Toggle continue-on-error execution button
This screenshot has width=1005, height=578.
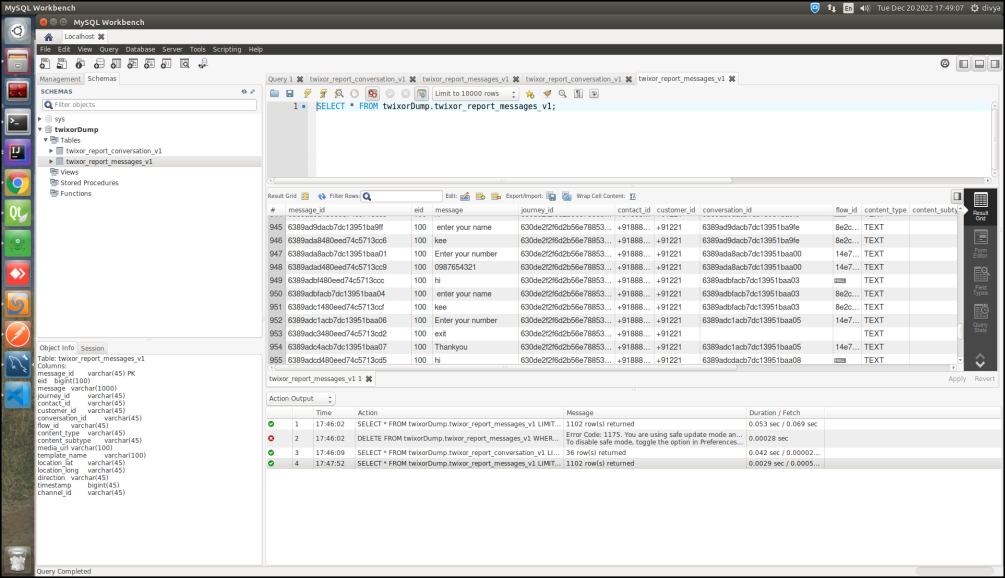tap(372, 94)
